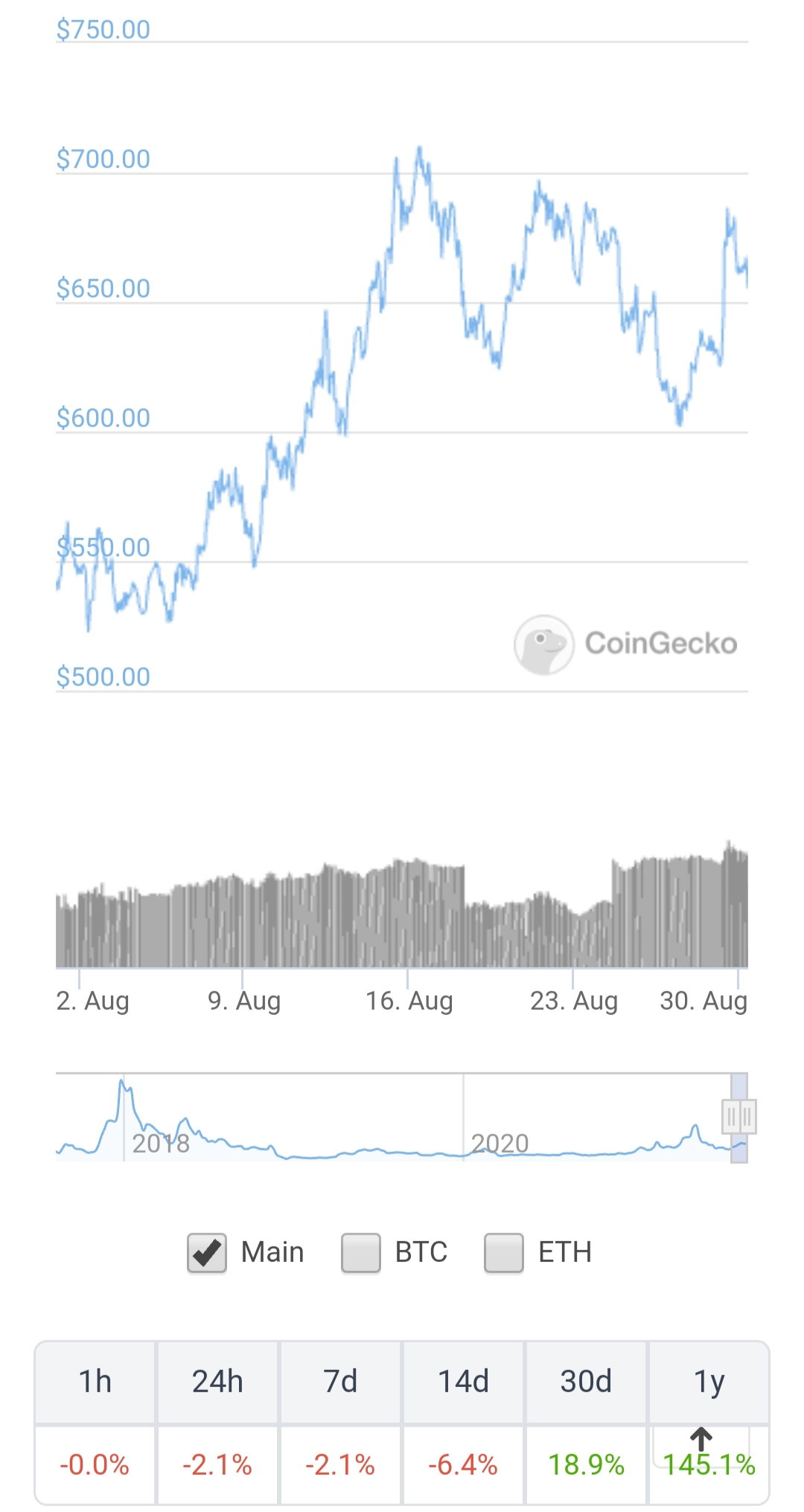Click the black up arrow icon
Image resolution: width=804 pixels, height=1512 pixels.
click(701, 1439)
